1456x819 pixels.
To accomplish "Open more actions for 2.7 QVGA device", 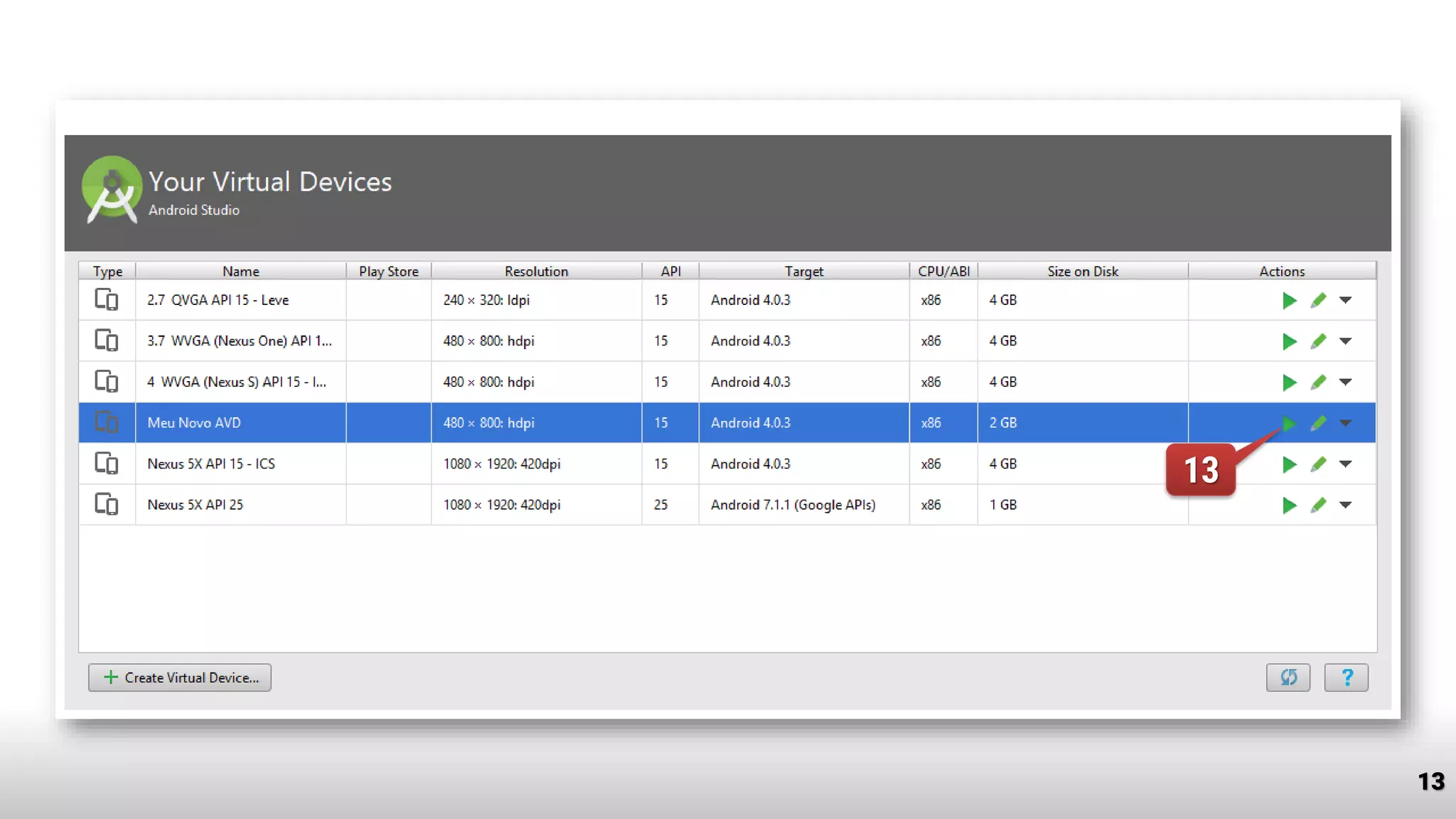I will (x=1345, y=301).
